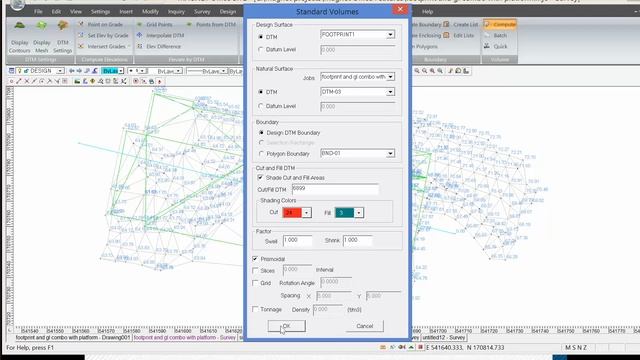The image size is (640, 360).
Task: Open the Help menu
Action: click(427, 11)
